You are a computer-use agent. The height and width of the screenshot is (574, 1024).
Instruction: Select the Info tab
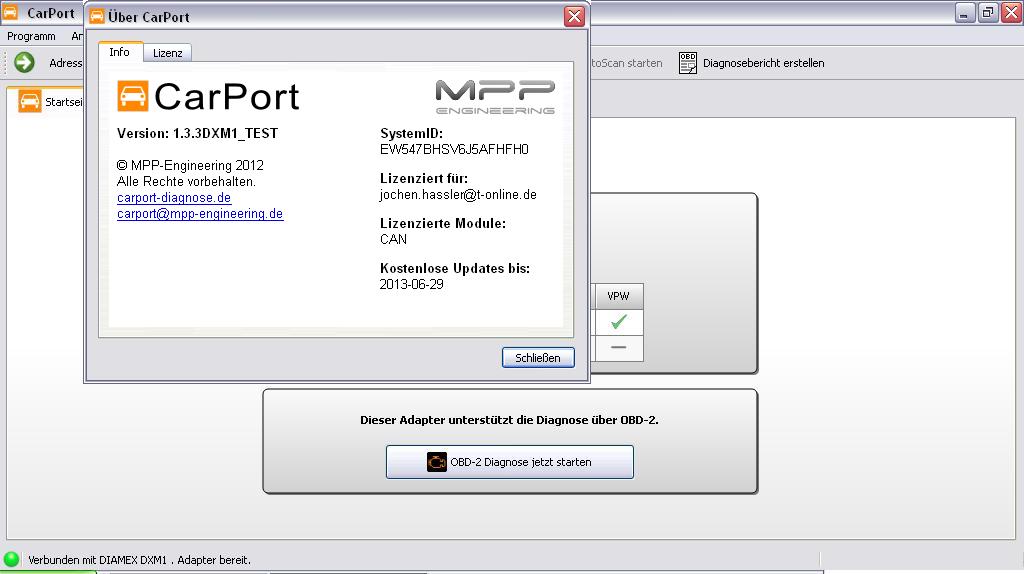(120, 52)
